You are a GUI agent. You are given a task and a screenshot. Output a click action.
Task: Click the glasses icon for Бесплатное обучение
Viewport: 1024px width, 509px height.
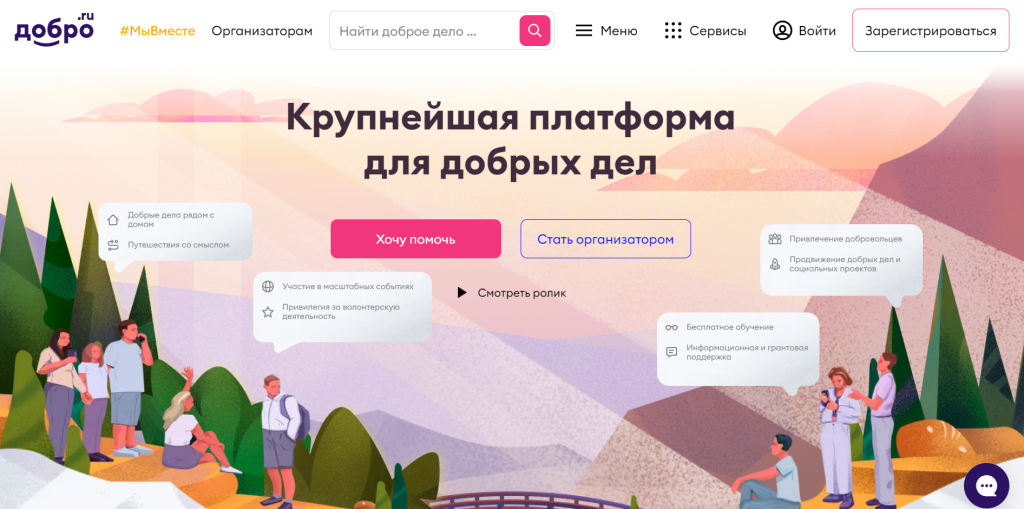coord(671,327)
